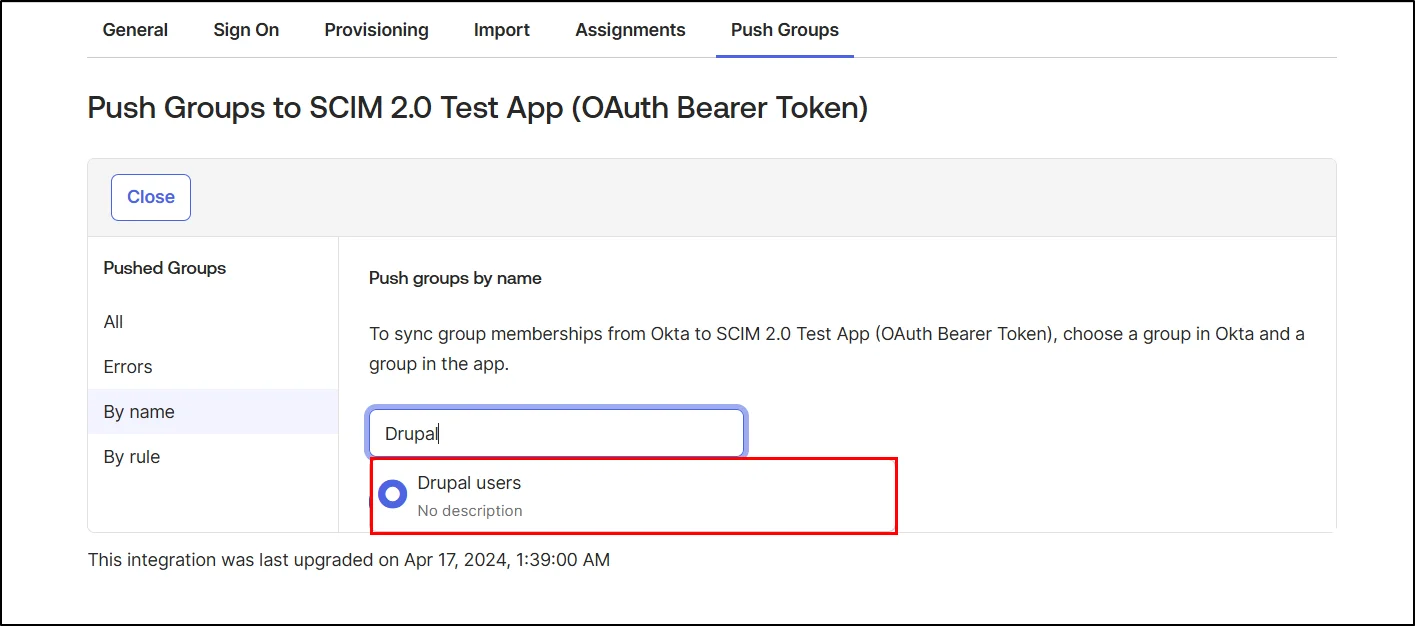Click the No description text

click(470, 511)
